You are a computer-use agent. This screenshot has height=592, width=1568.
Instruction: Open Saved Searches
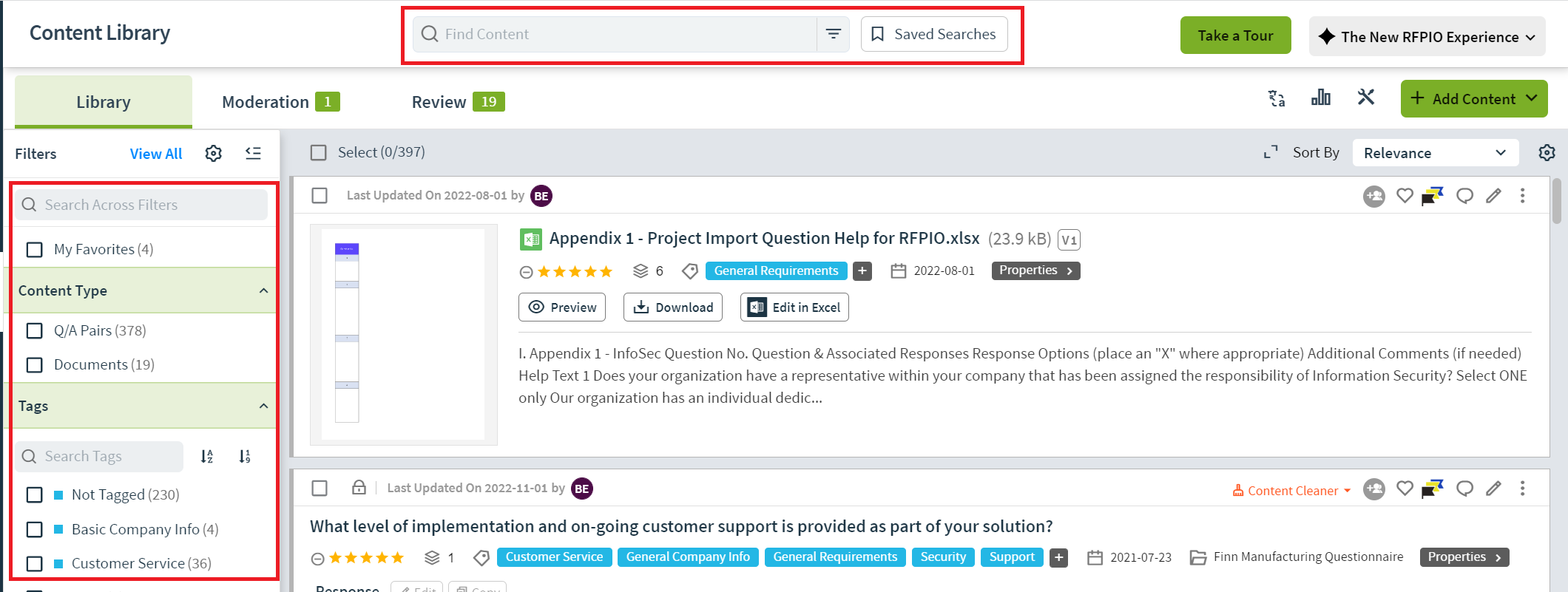click(x=934, y=34)
